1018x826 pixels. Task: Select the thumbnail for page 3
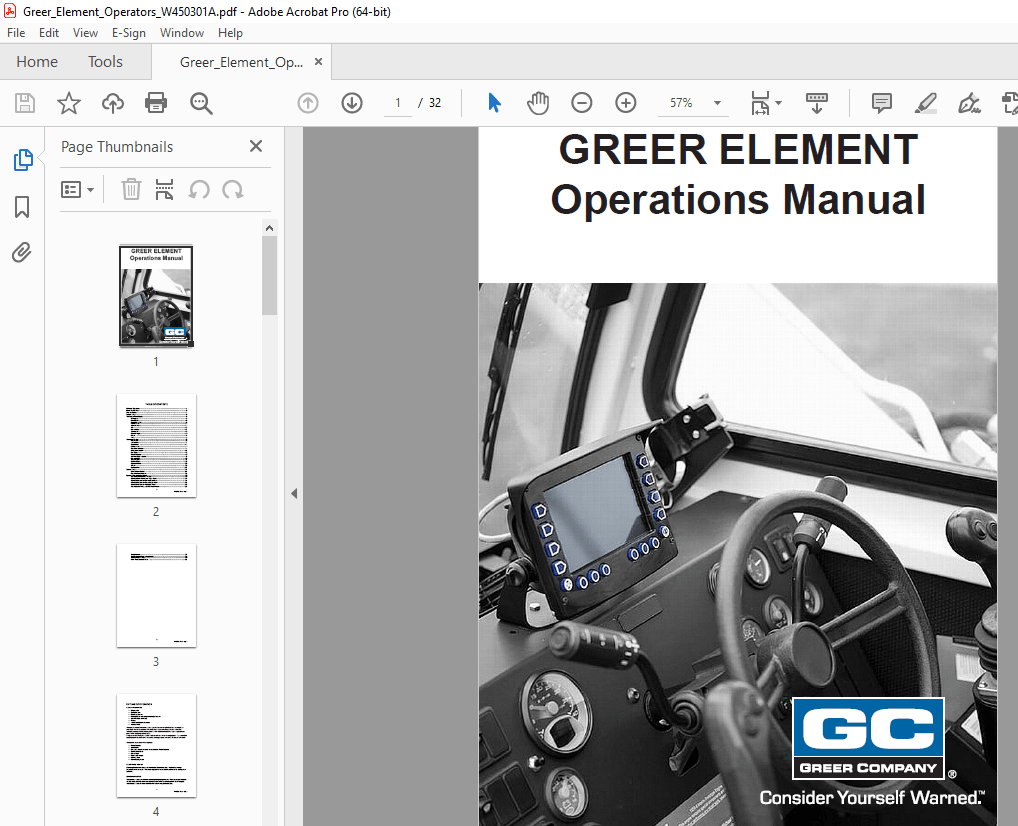pos(156,595)
